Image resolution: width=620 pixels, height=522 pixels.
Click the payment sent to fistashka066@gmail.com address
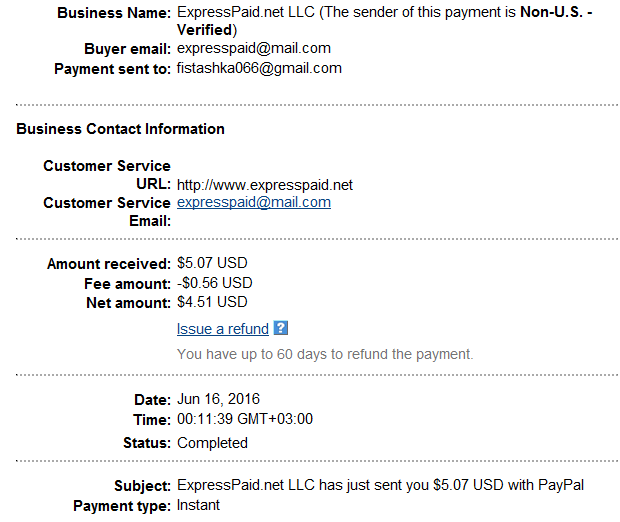[259, 68]
